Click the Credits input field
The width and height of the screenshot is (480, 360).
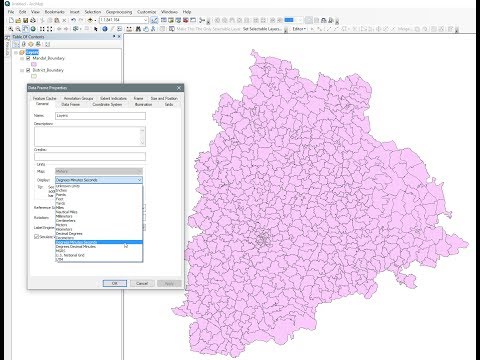point(90,156)
